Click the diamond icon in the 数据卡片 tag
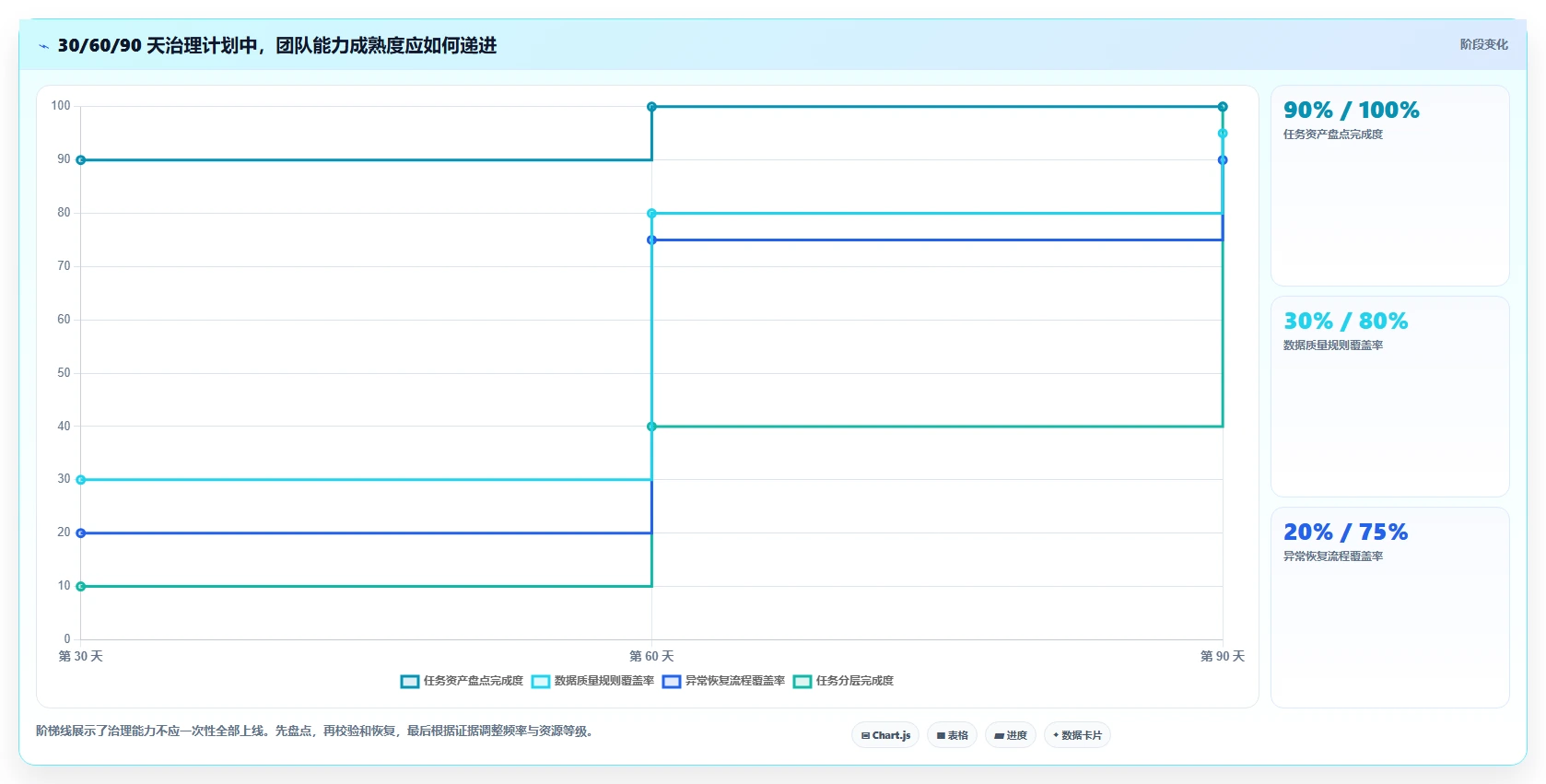Screen dimensions: 1546x784 click(x=1056, y=735)
